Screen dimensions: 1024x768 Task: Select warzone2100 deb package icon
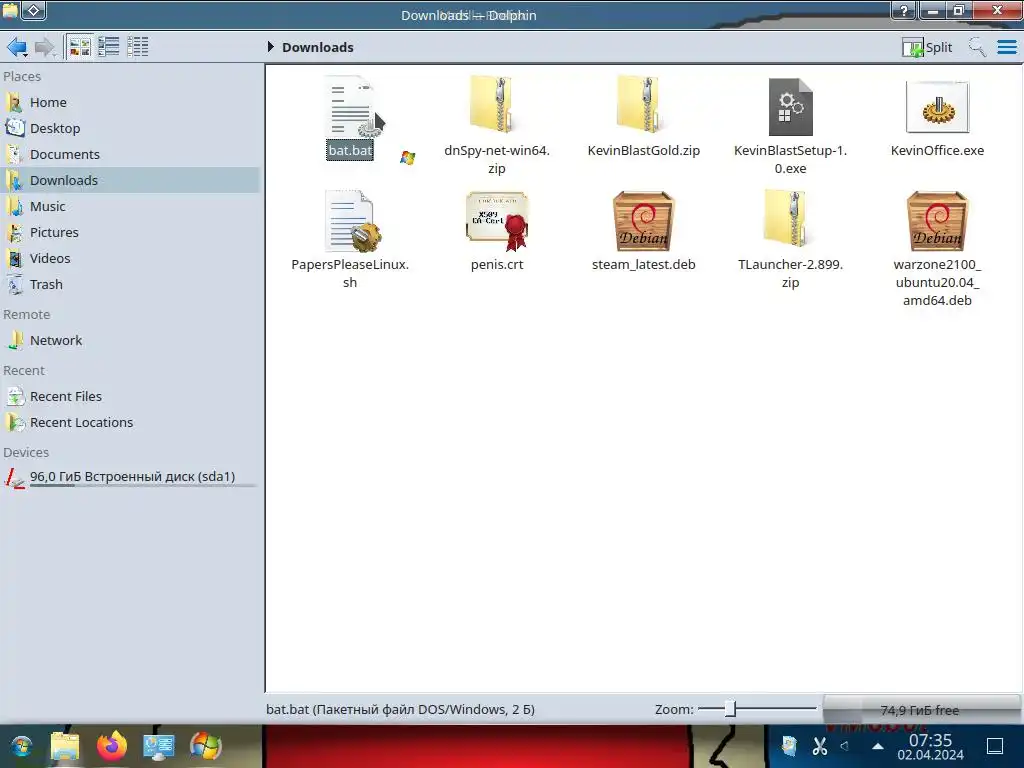(937, 221)
